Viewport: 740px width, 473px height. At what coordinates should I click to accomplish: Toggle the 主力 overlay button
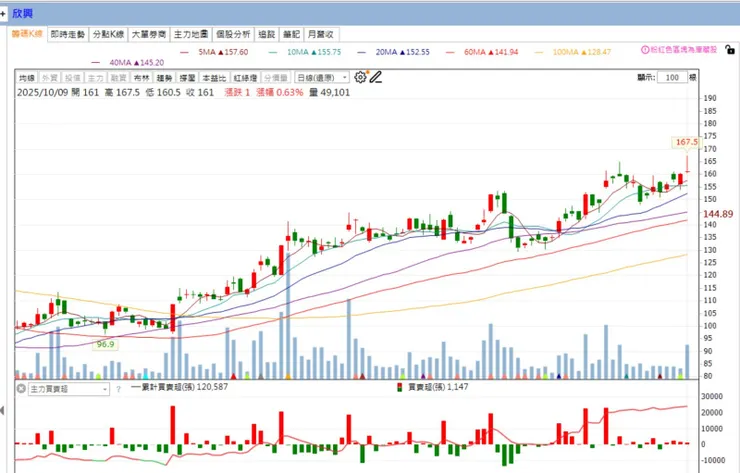coord(95,78)
